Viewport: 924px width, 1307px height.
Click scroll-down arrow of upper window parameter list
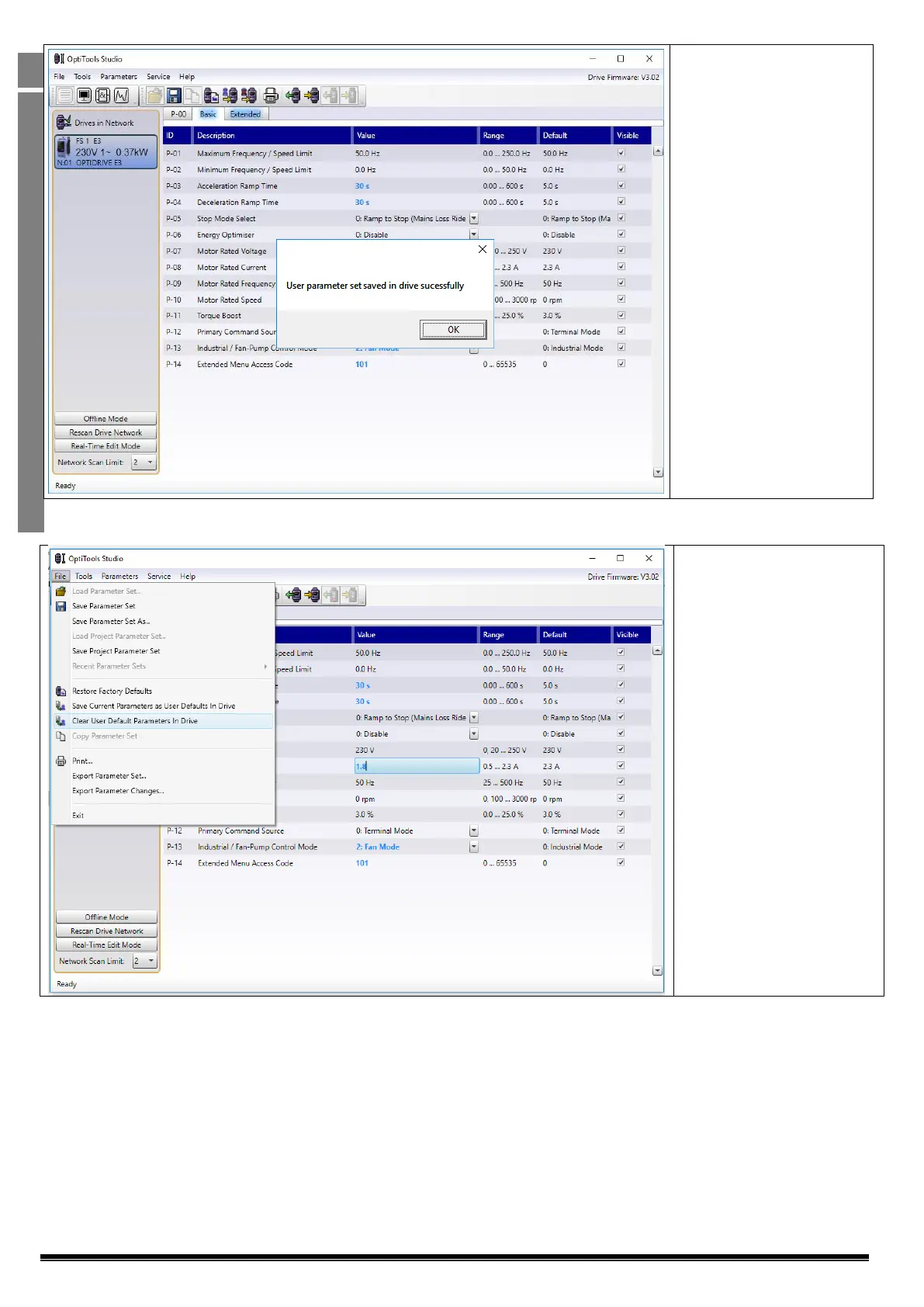pos(658,472)
